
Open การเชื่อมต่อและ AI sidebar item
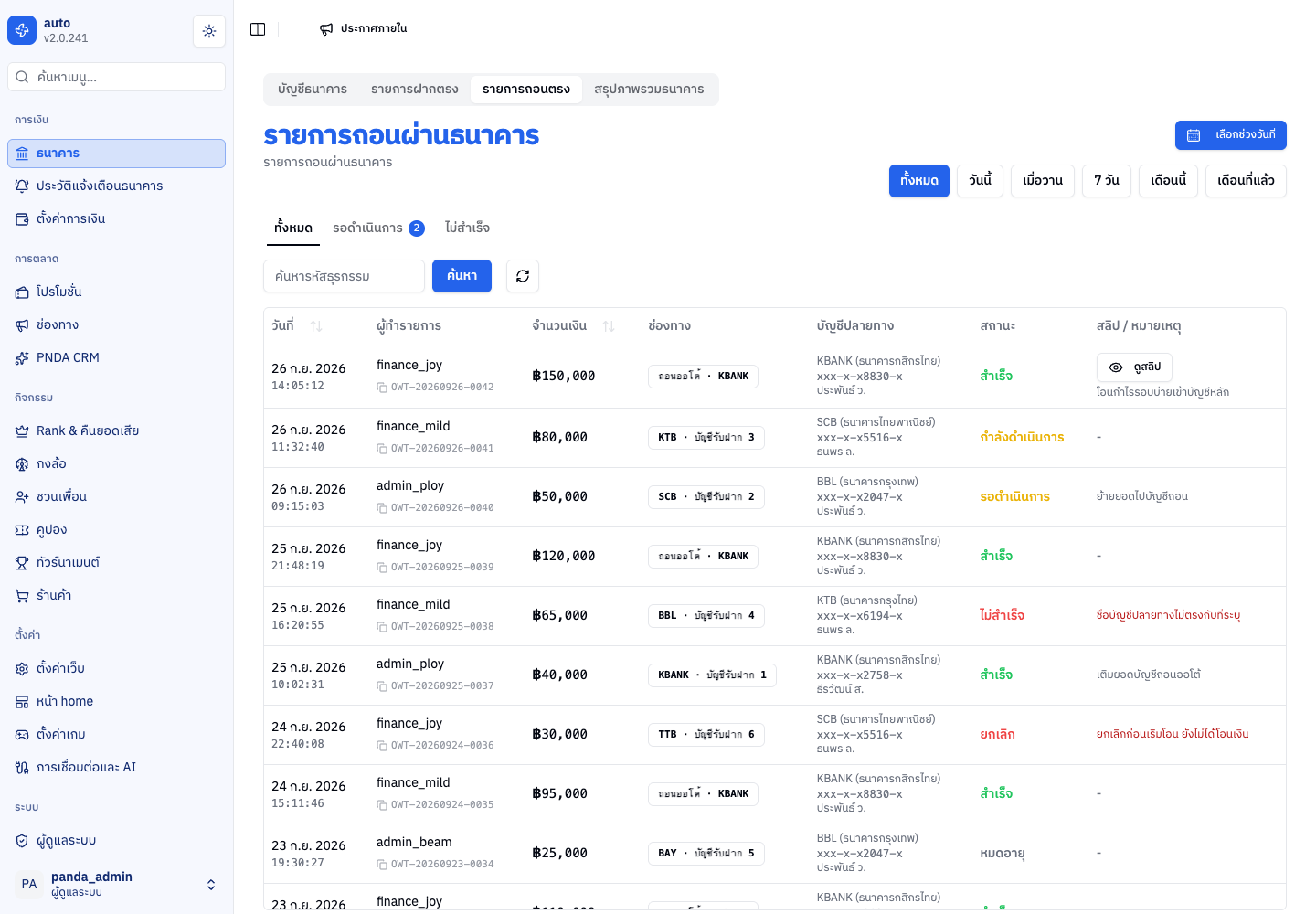(116, 768)
